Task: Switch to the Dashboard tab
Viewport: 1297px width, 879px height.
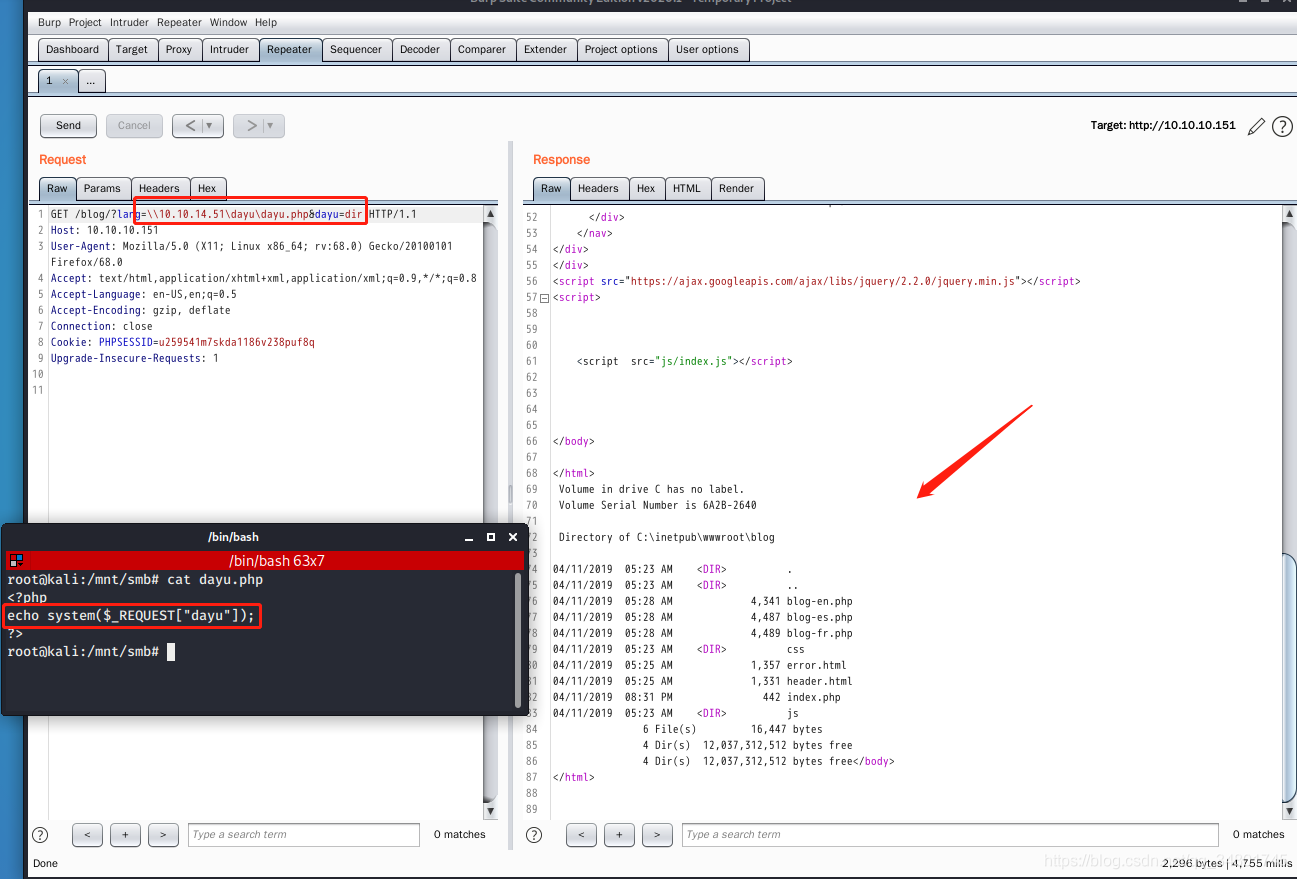Action: [72, 49]
